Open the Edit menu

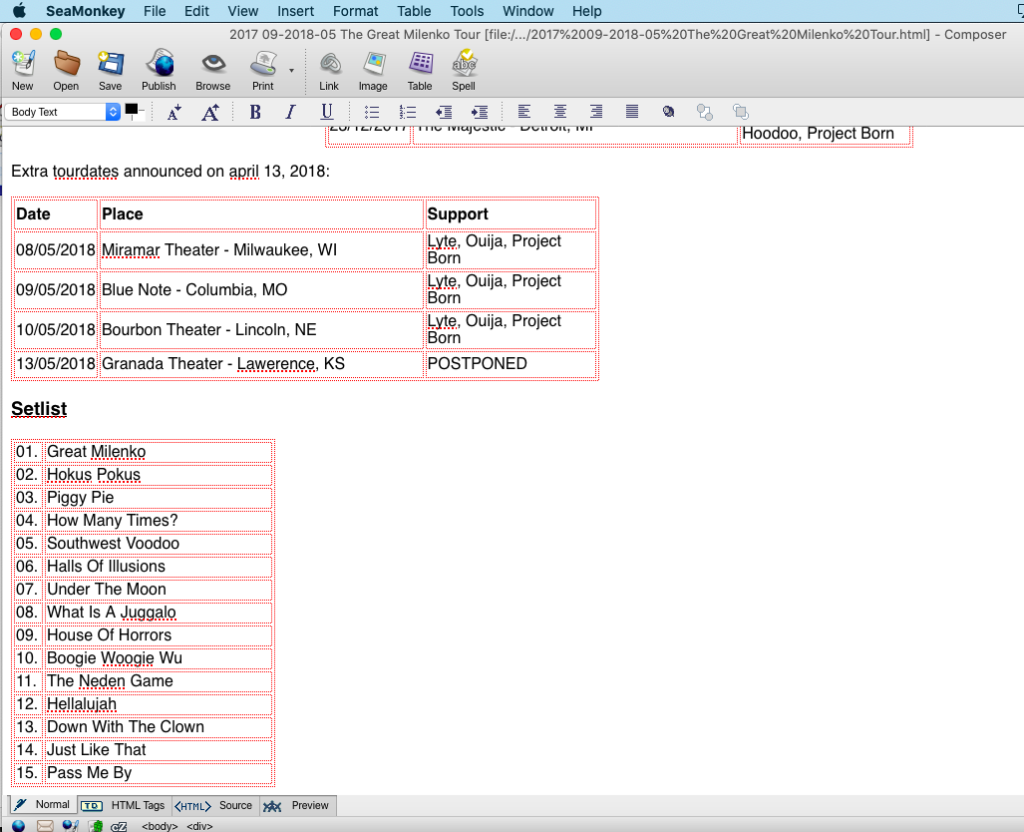197,11
